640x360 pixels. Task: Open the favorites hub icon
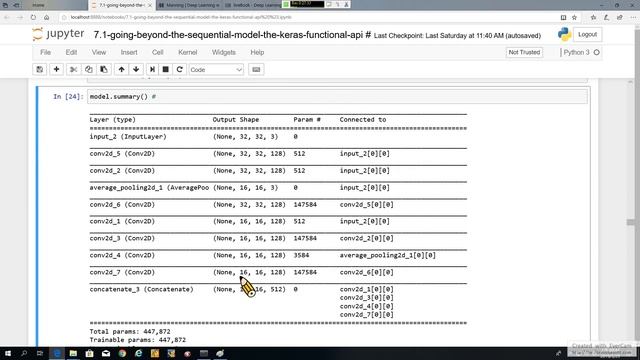coord(593,17)
